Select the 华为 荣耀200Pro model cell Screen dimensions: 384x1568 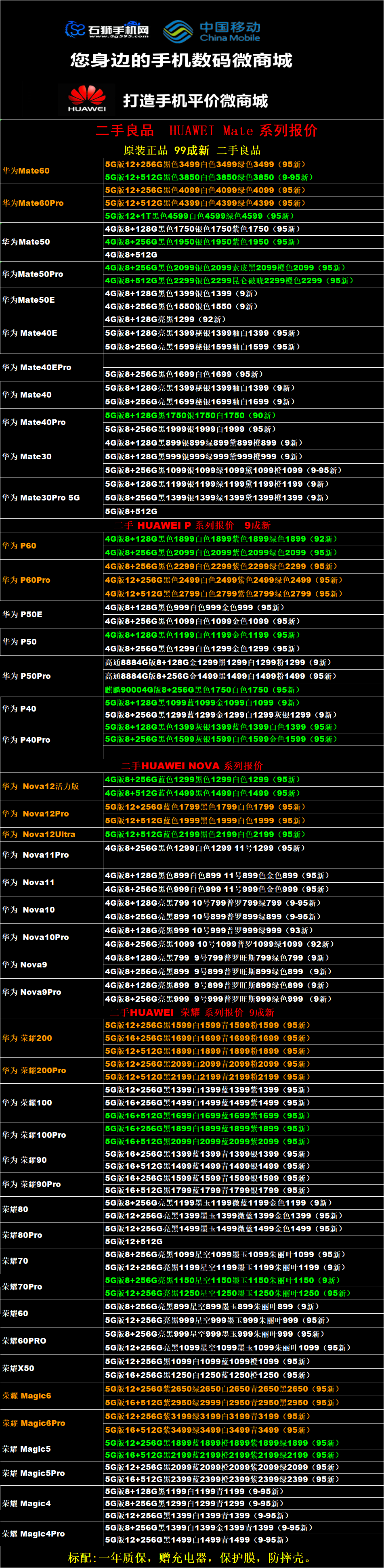tap(52, 1071)
